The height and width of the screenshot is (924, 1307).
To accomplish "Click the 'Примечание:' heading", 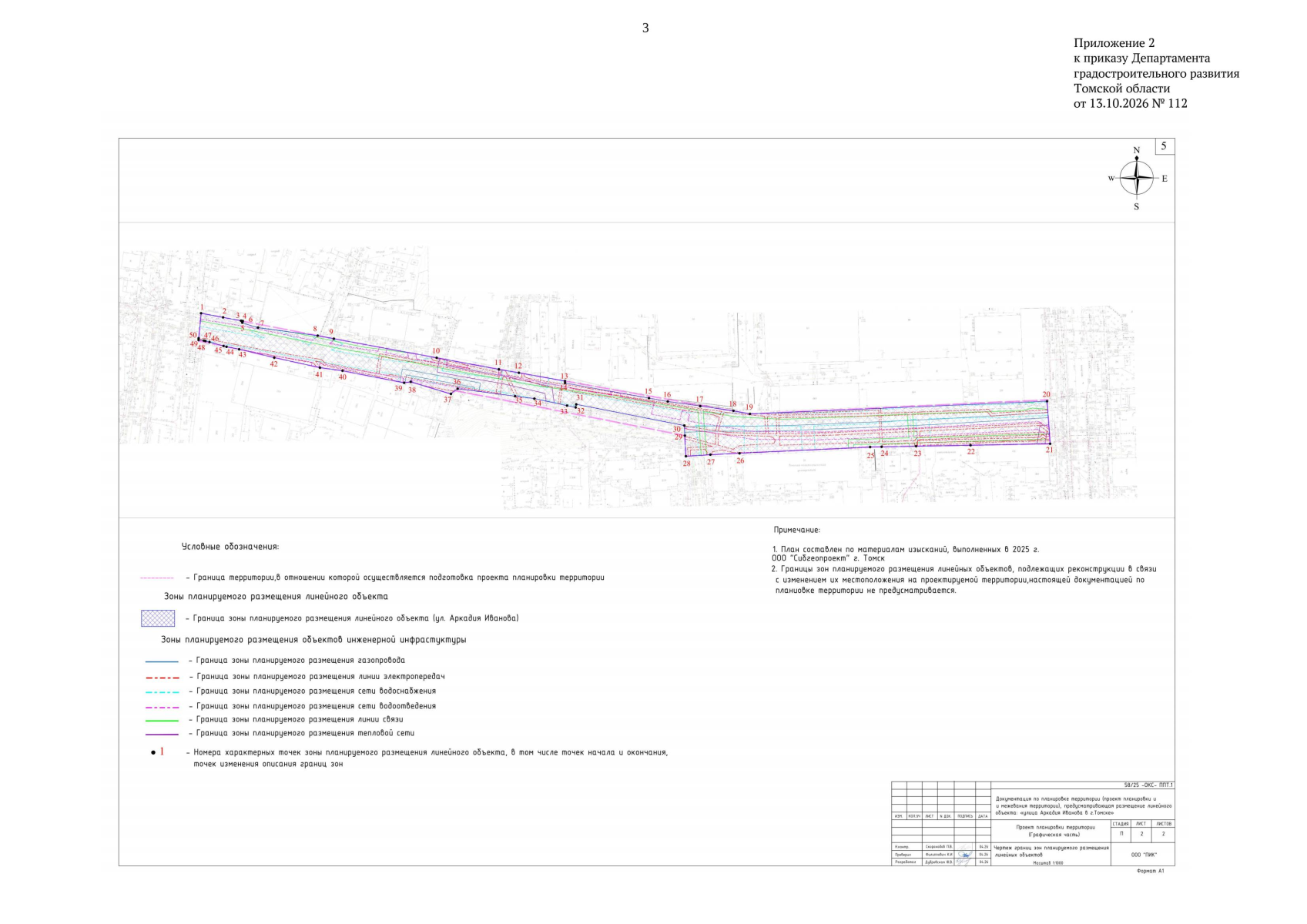I will 797,531.
